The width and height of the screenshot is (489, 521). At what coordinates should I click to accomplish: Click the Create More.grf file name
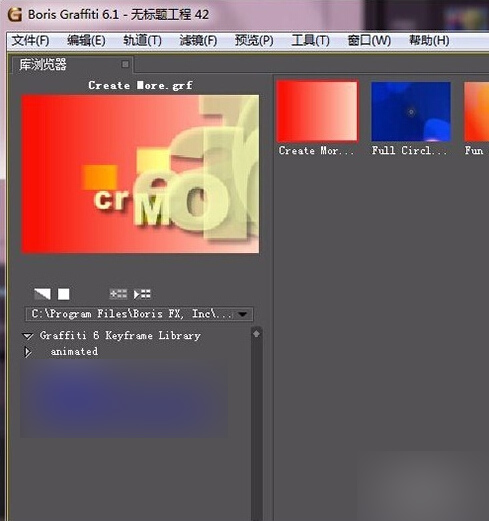140,85
